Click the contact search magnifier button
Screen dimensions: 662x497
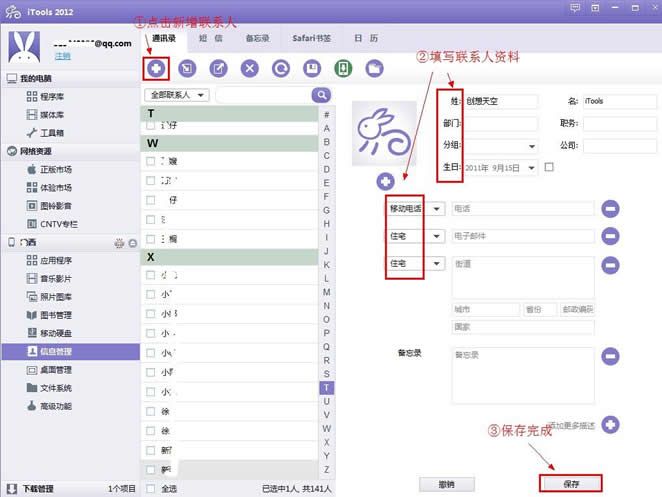tap(321, 95)
